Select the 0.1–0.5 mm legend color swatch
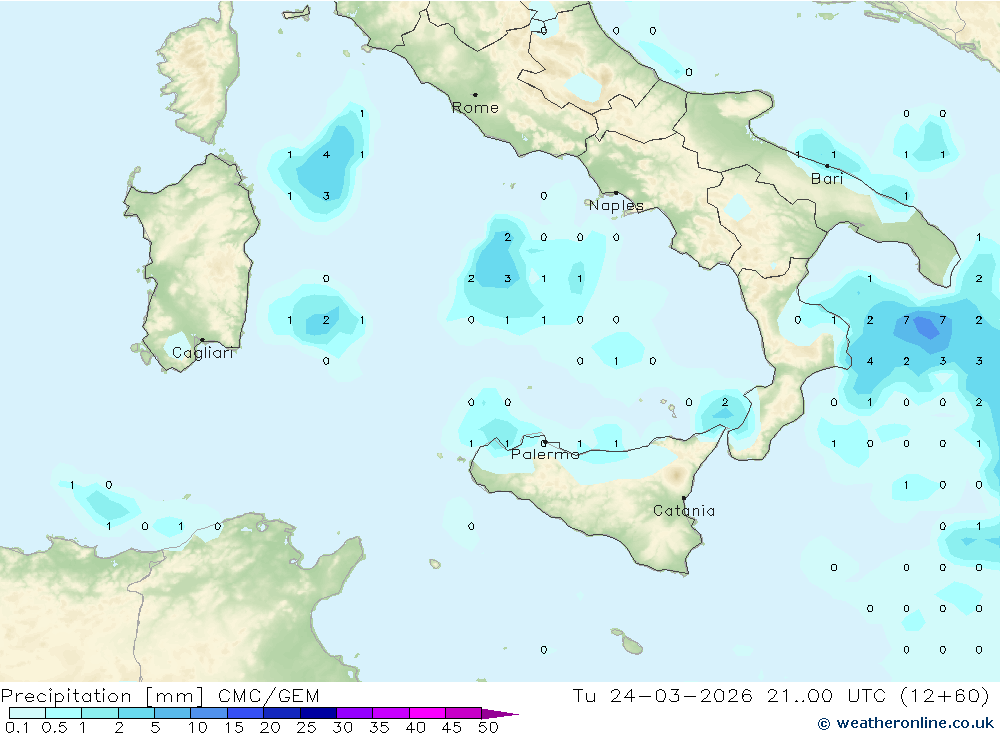The image size is (1000, 733). [27, 713]
